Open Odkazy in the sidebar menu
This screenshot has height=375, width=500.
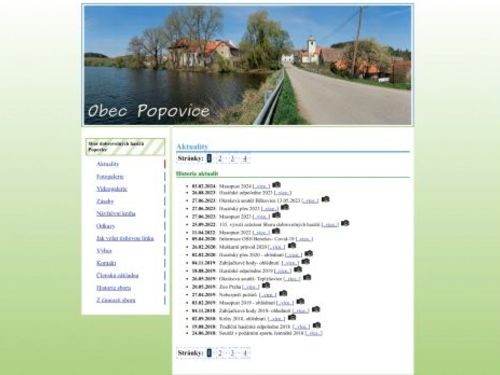click(x=106, y=226)
